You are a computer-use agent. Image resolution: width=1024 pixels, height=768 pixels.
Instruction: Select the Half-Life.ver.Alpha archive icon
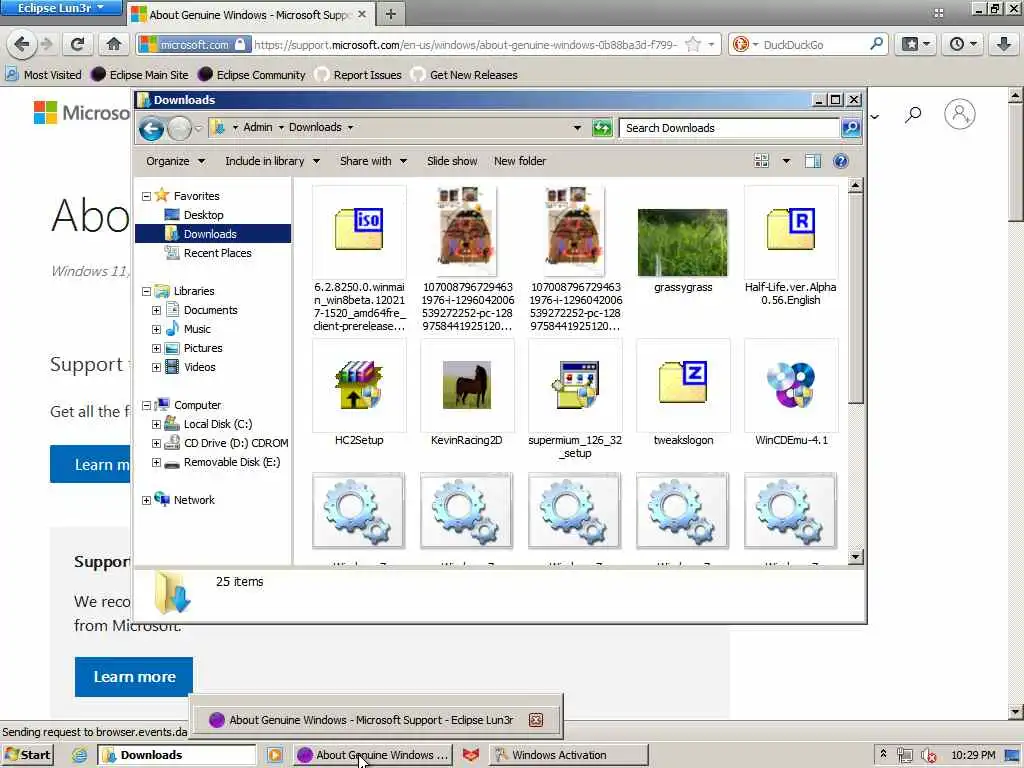click(x=791, y=230)
